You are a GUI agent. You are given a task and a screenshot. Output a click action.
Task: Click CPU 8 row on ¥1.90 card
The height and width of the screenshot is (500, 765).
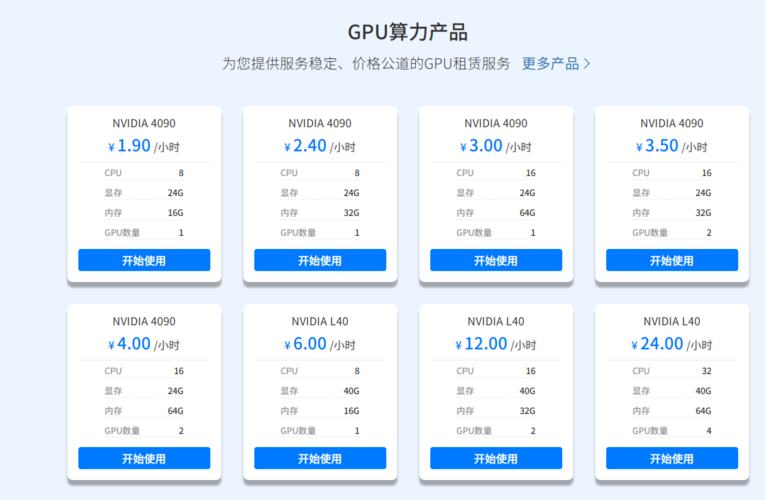(x=144, y=173)
